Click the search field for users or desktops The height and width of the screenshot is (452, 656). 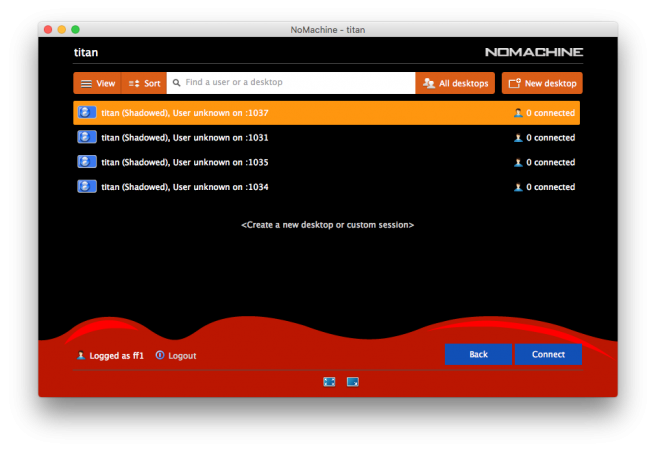pyautogui.click(x=292, y=83)
